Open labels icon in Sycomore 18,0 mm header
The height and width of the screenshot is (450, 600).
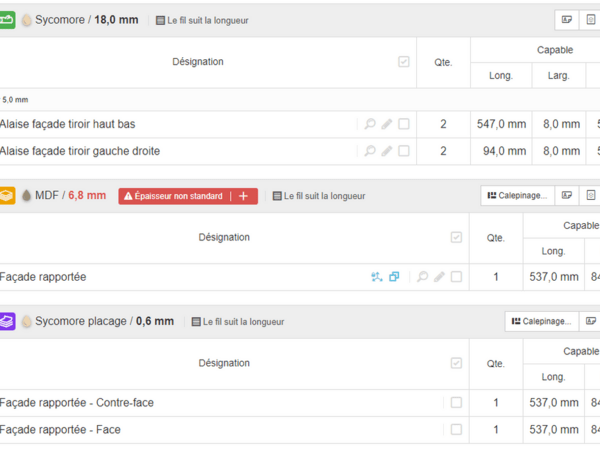566,20
